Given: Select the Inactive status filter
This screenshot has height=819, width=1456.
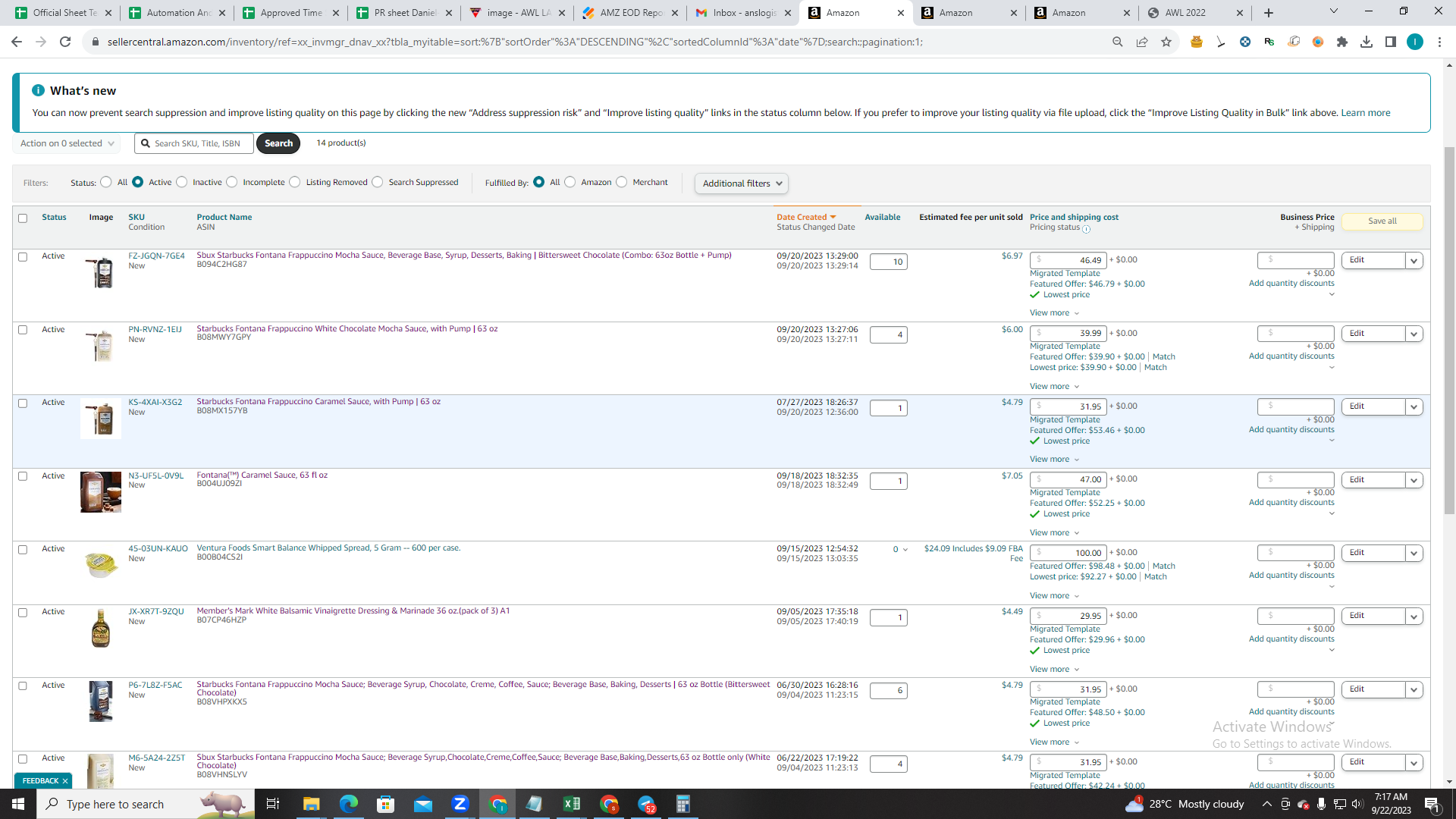Looking at the screenshot, I should tap(182, 182).
